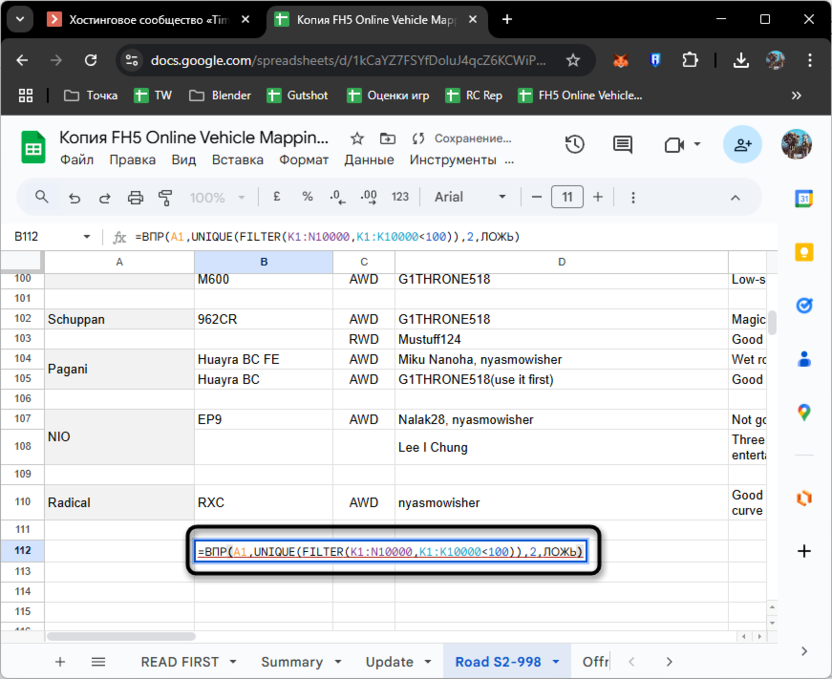832x679 pixels.
Task: Click the share people button
Action: click(742, 145)
